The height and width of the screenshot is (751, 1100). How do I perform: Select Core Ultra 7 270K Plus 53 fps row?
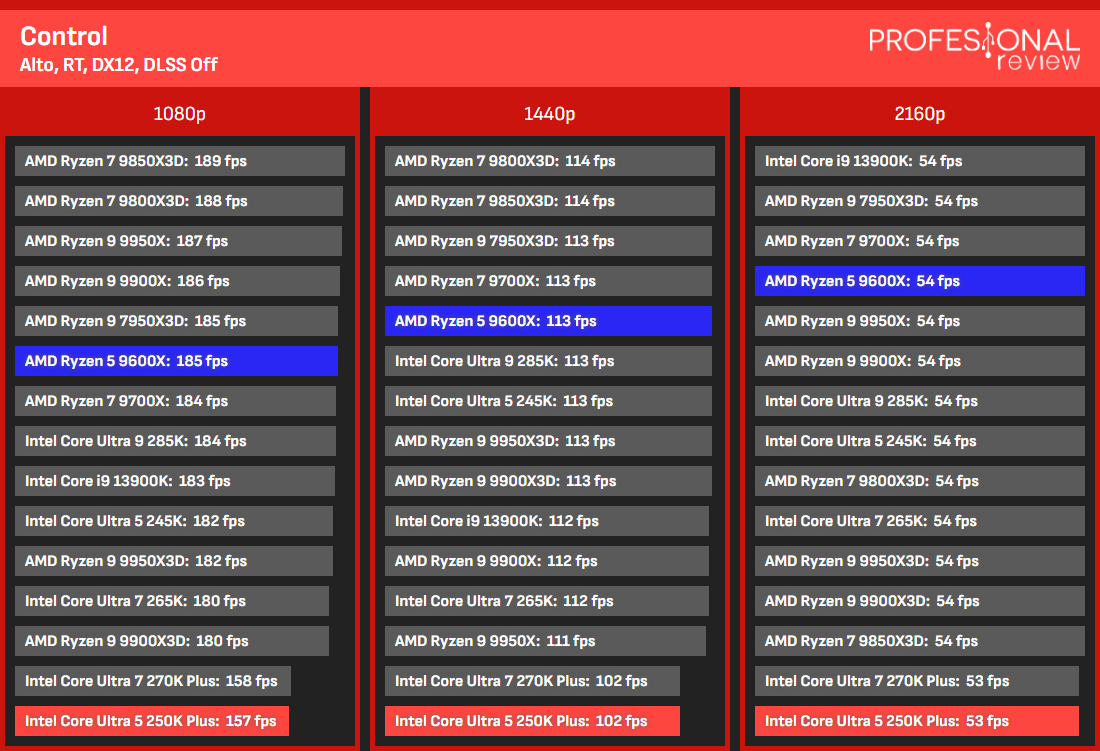[917, 681]
